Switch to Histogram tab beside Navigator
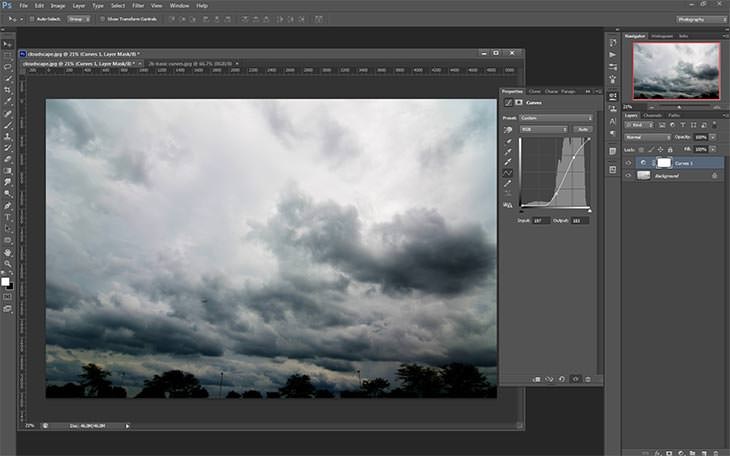Image resolution: width=730 pixels, height=456 pixels. (x=662, y=36)
